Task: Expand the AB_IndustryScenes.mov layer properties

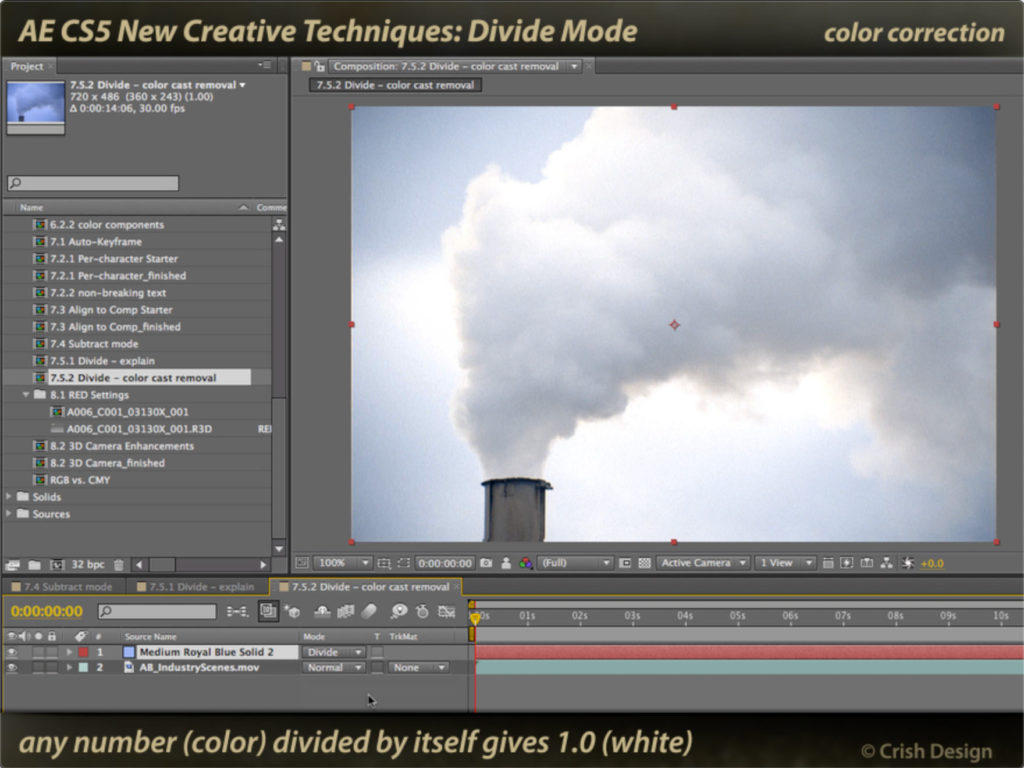Action: point(69,667)
